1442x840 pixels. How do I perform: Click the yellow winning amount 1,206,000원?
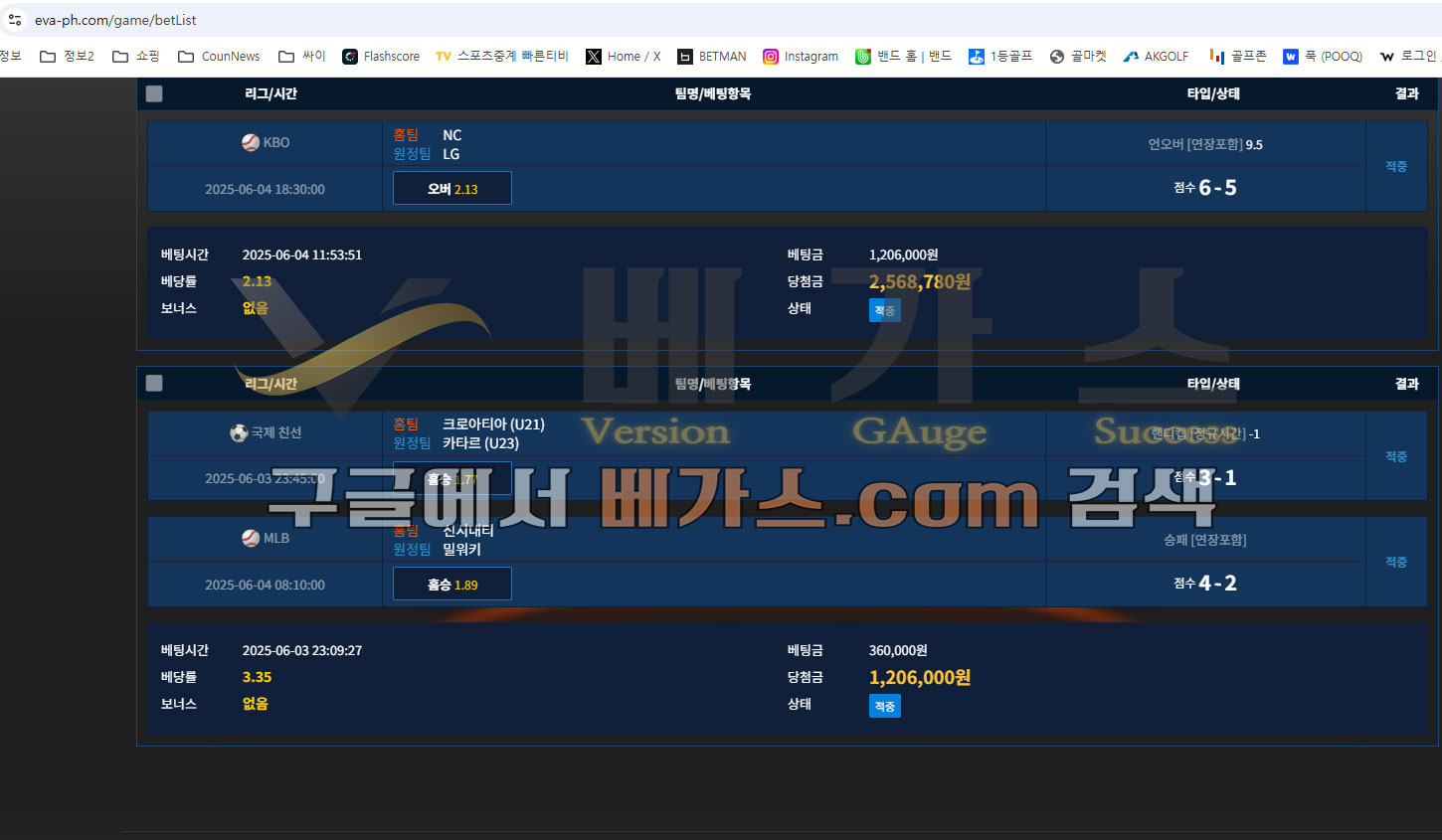point(920,677)
